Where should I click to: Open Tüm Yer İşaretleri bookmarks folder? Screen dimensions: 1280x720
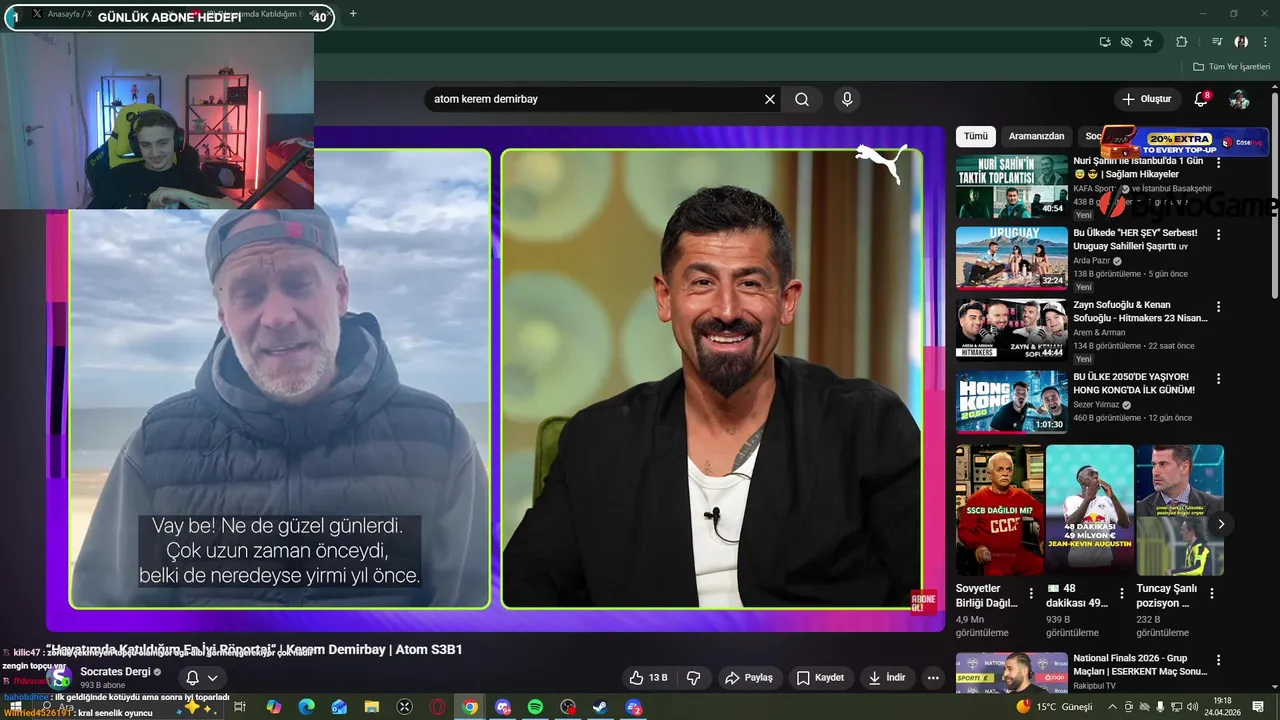coord(1231,67)
